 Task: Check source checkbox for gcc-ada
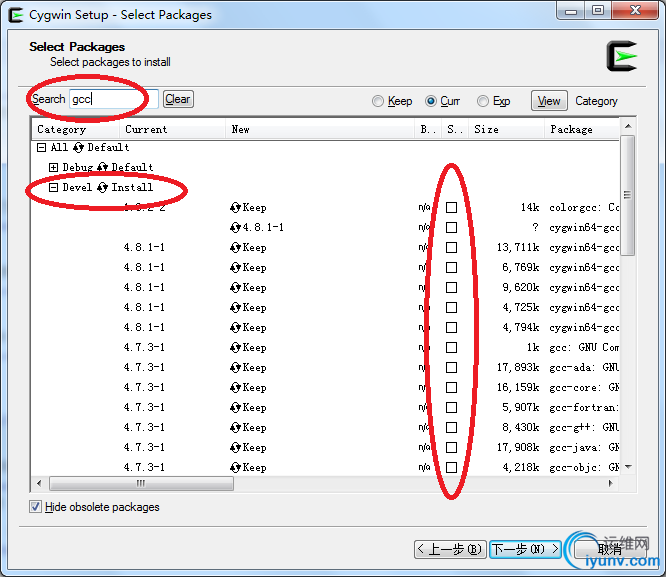[452, 368]
